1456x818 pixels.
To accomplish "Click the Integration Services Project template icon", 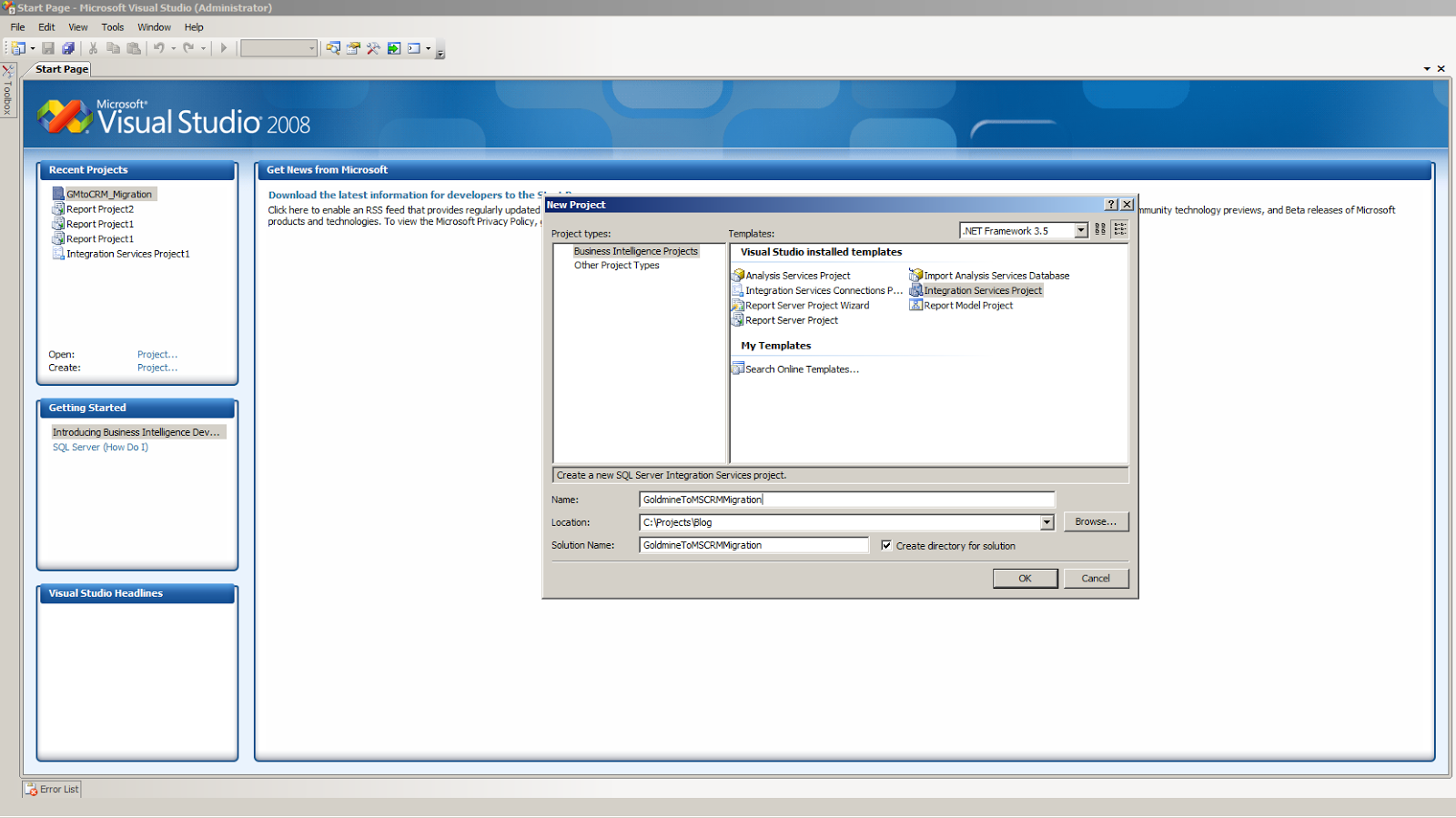I will [916, 290].
